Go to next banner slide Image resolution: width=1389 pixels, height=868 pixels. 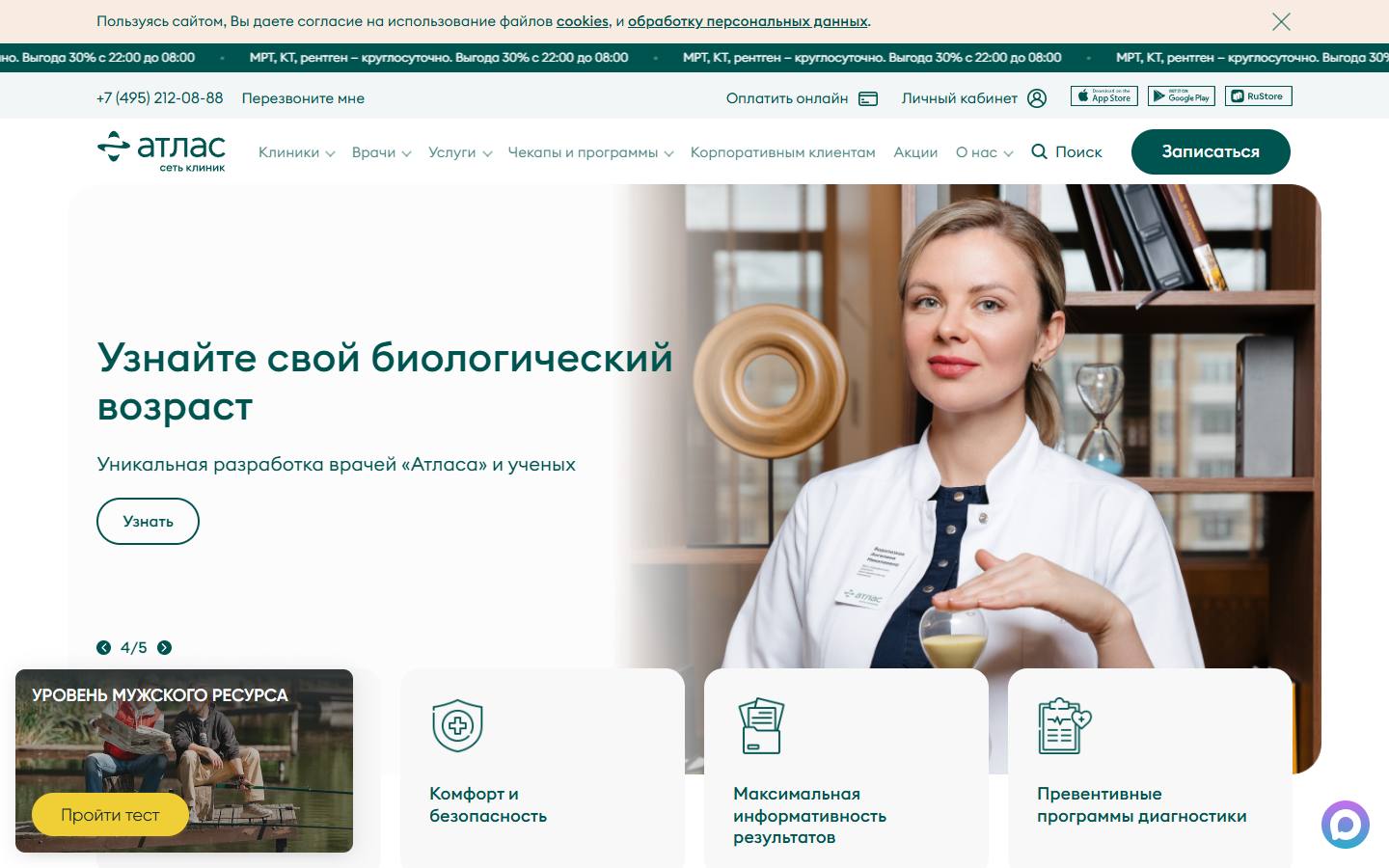[x=165, y=647]
